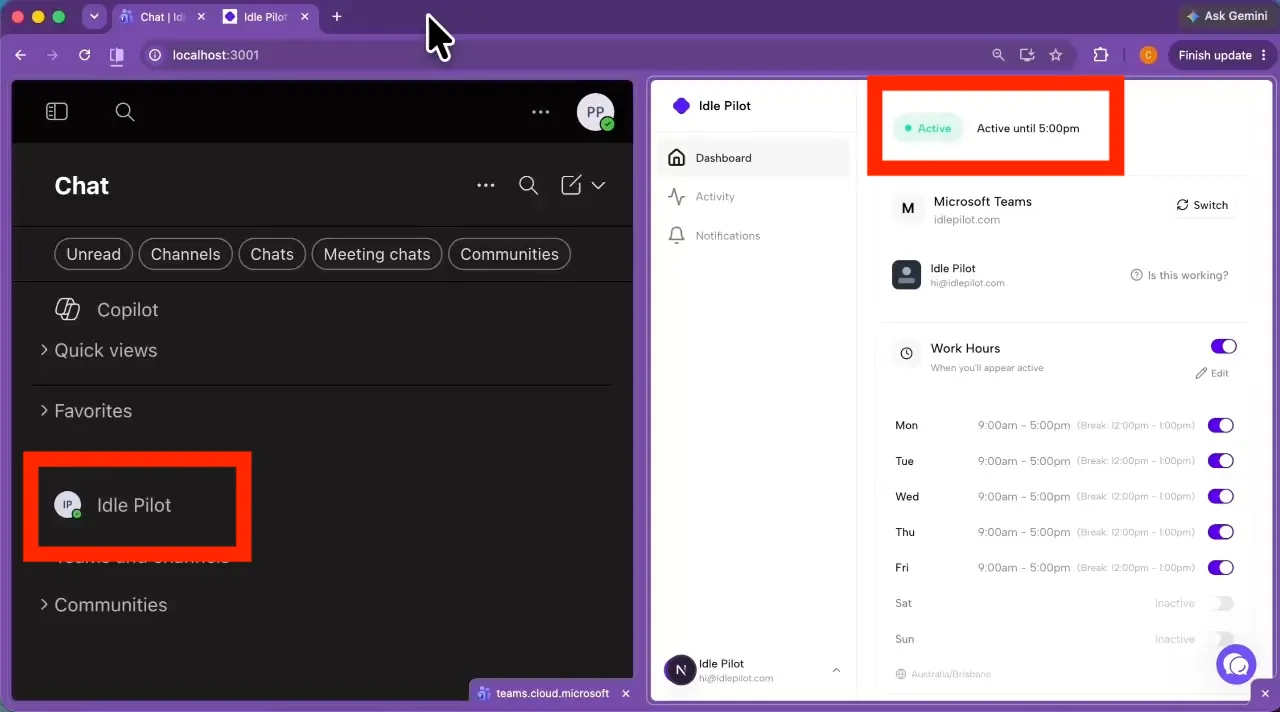This screenshot has width=1280, height=712.
Task: Click the search icon beside the Chat heading
Action: [529, 185]
